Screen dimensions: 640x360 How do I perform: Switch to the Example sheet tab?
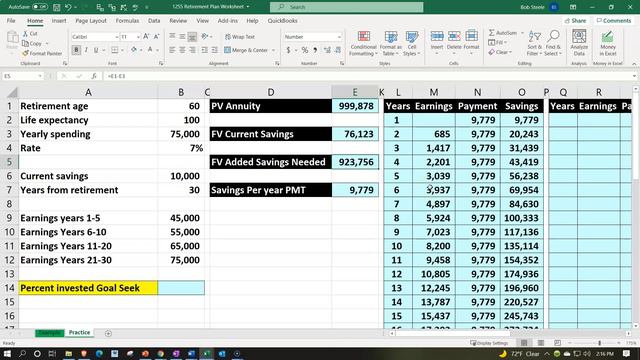coord(49,333)
